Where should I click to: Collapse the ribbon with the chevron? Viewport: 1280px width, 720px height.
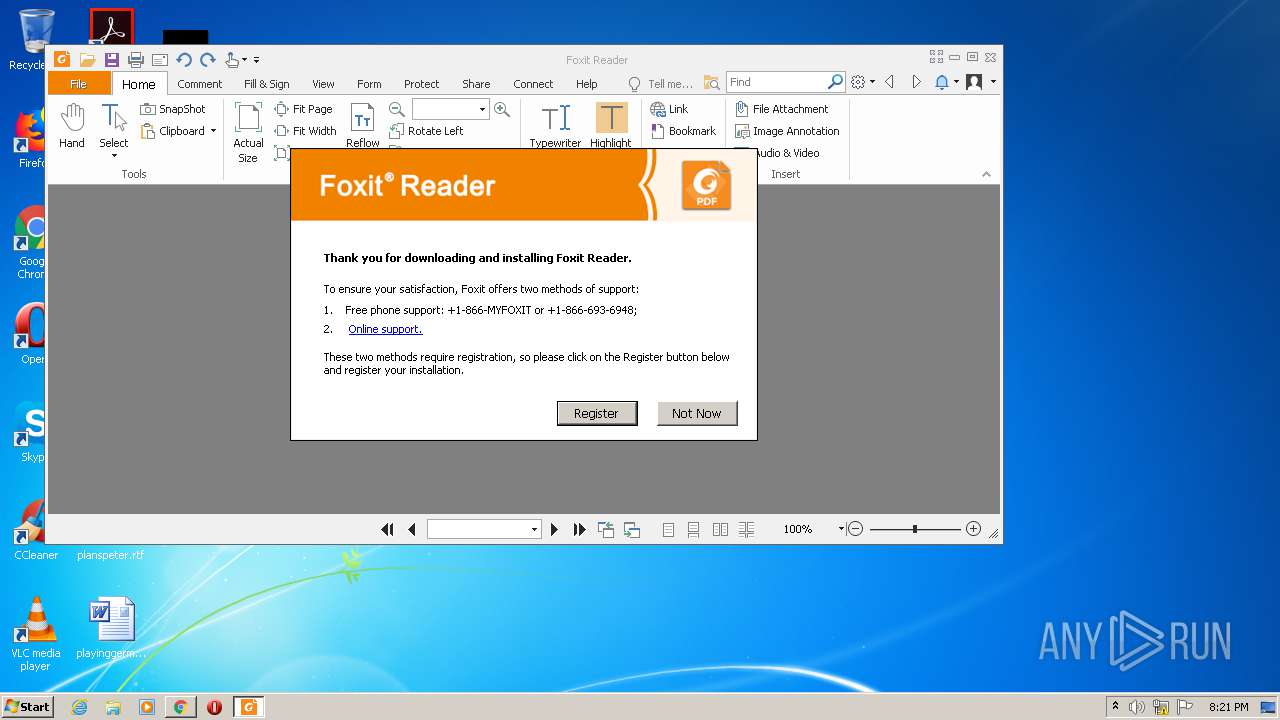click(x=986, y=174)
